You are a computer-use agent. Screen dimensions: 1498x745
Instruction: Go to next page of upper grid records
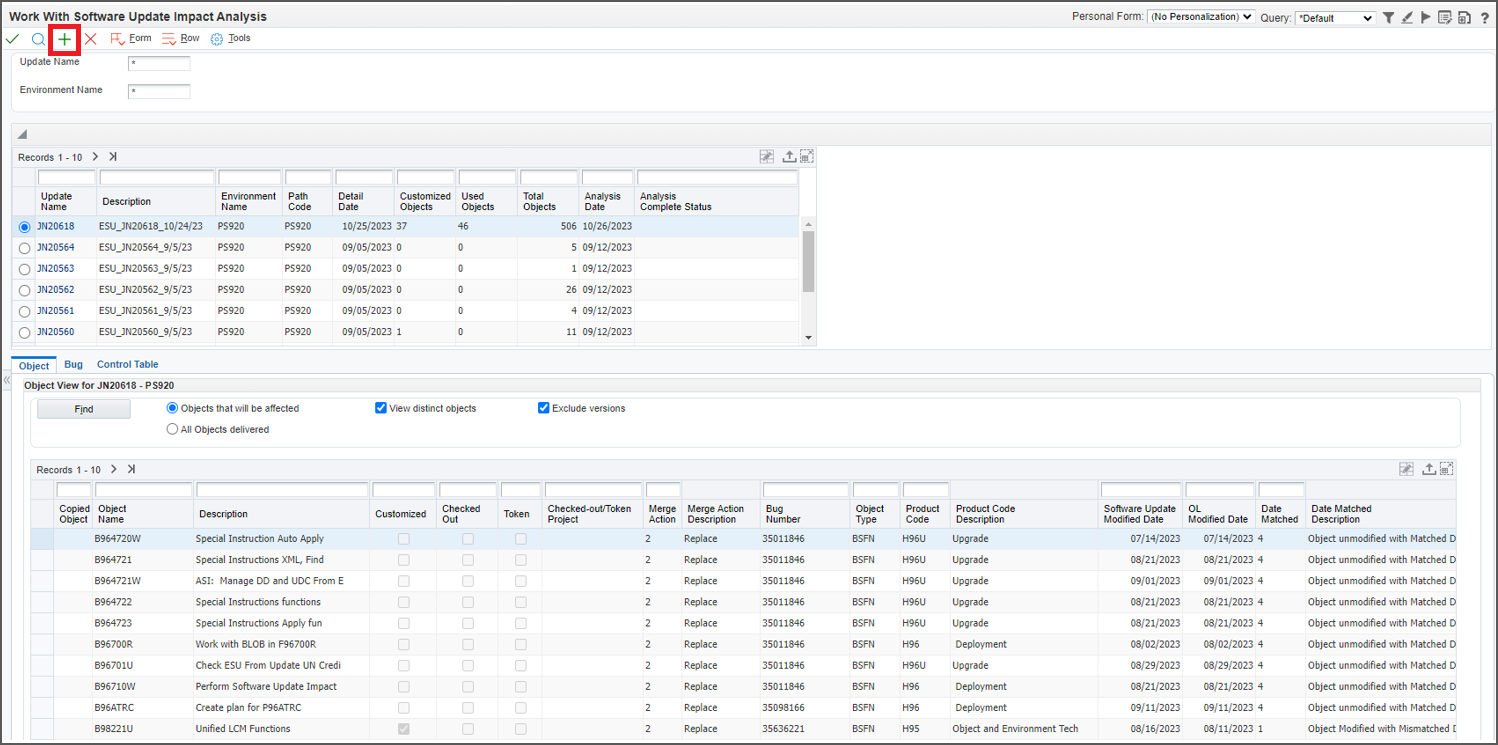[95, 157]
